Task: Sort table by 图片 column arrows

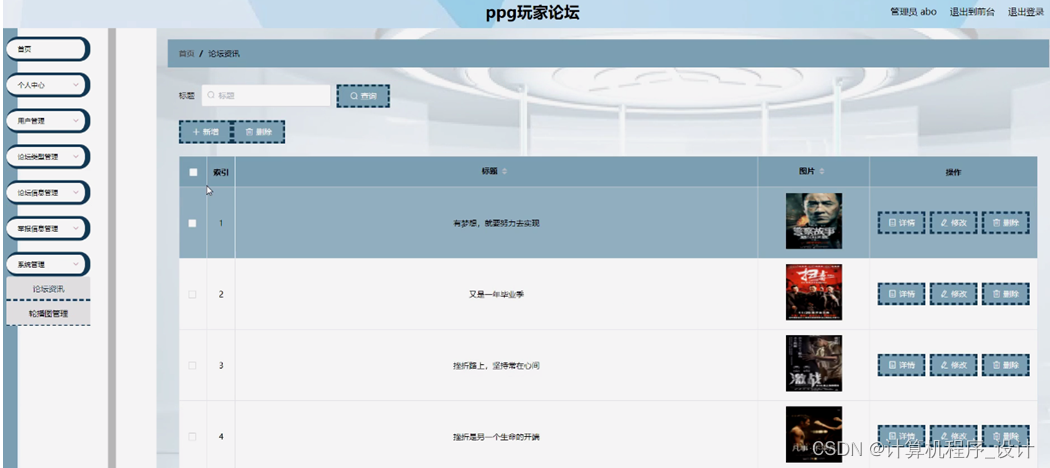Action: [822, 172]
